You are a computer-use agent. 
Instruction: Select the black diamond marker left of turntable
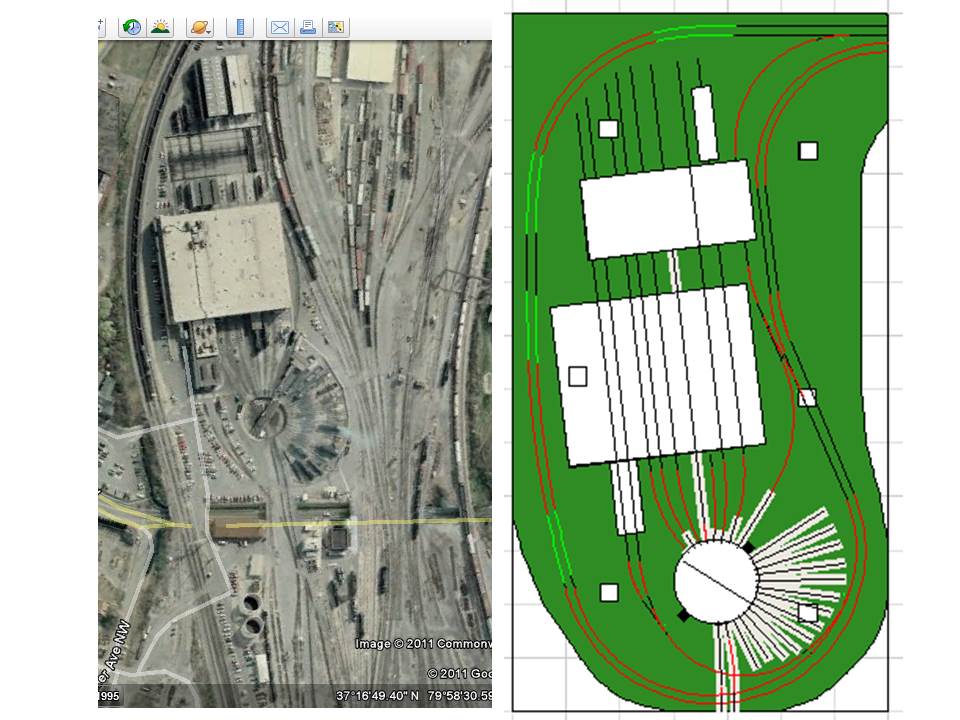pos(683,616)
